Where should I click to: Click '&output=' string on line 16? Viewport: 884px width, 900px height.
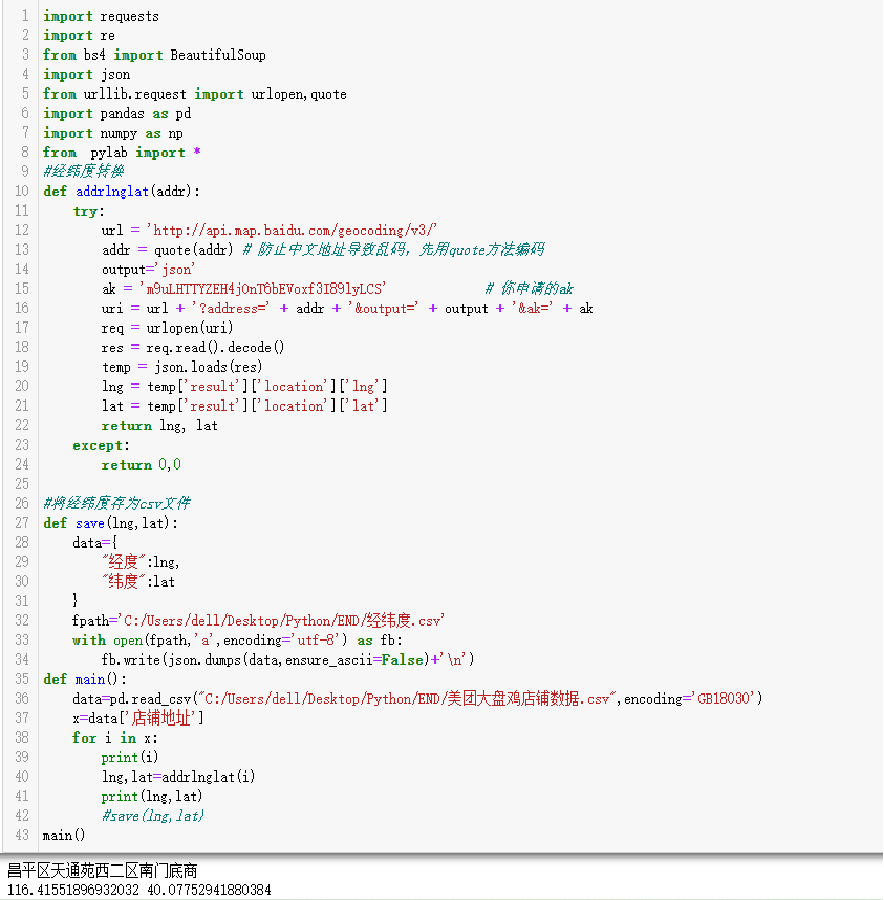pos(382,309)
